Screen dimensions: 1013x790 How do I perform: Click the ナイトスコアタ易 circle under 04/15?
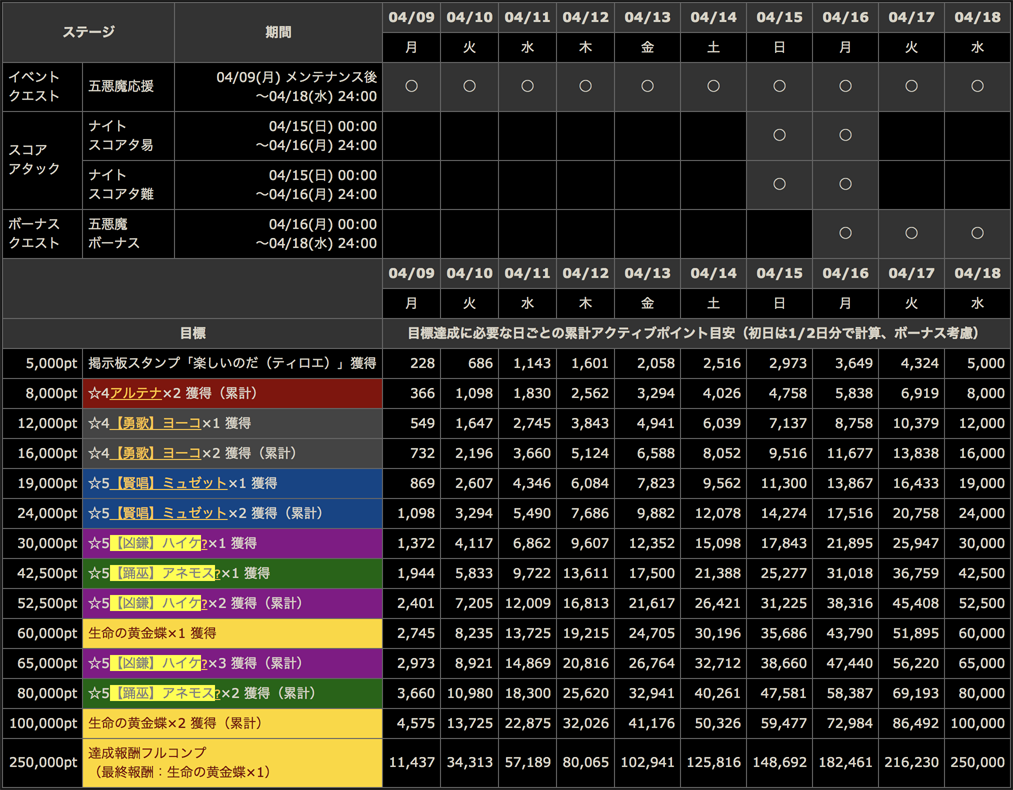(x=779, y=136)
